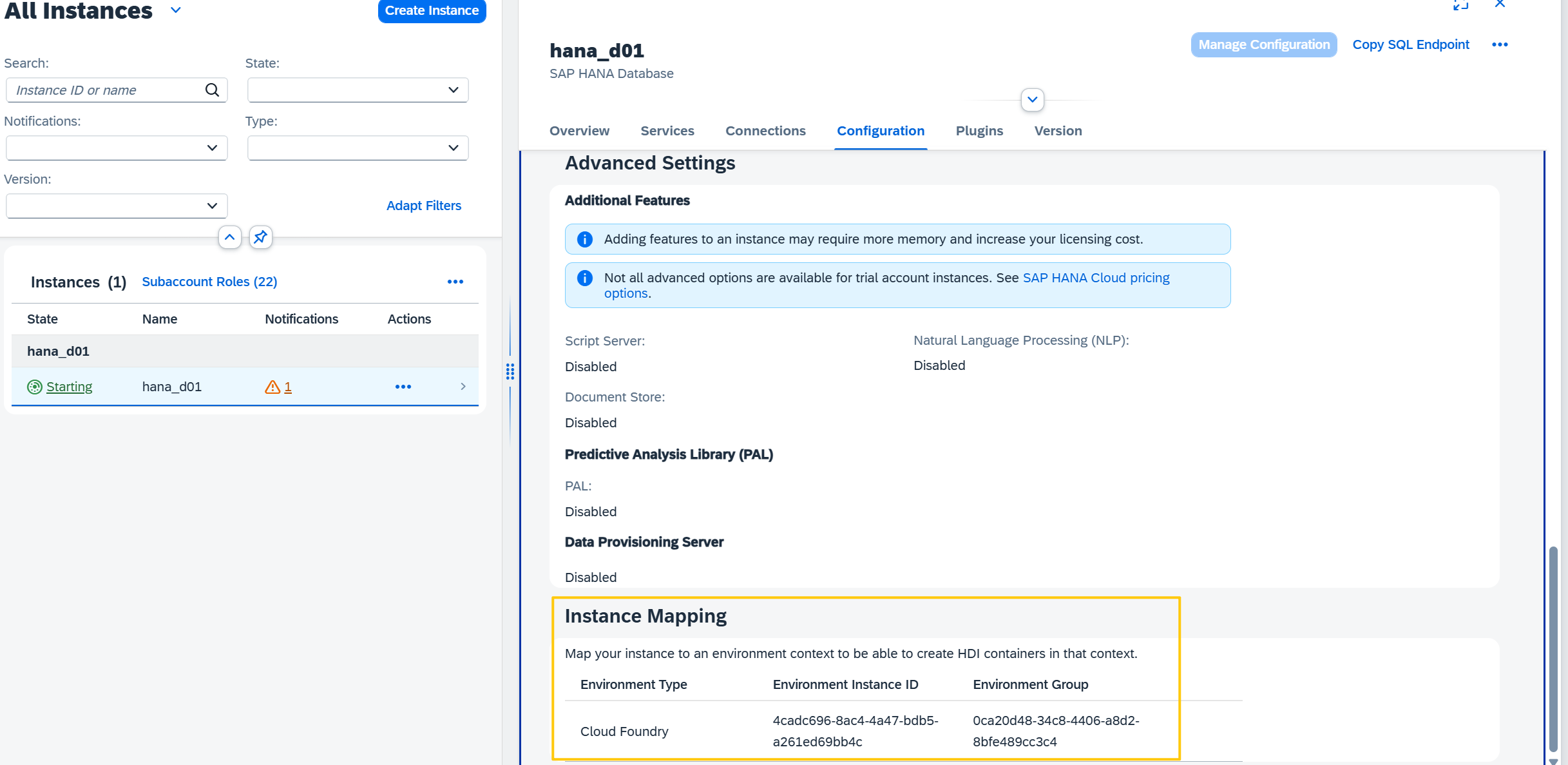The height and width of the screenshot is (765, 1568).
Task: Go to the Version tab
Action: tap(1058, 131)
